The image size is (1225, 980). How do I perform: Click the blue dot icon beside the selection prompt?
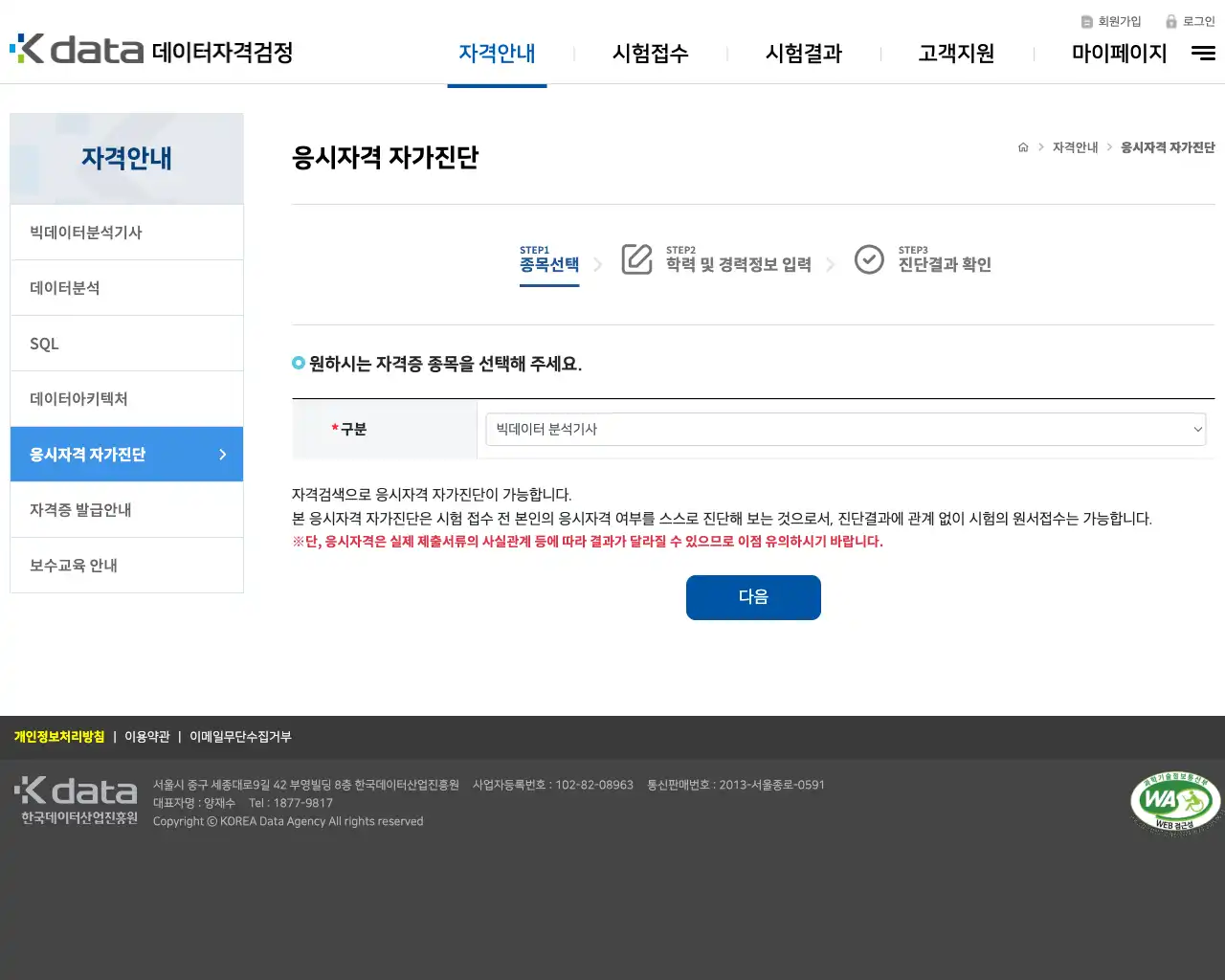click(296, 363)
